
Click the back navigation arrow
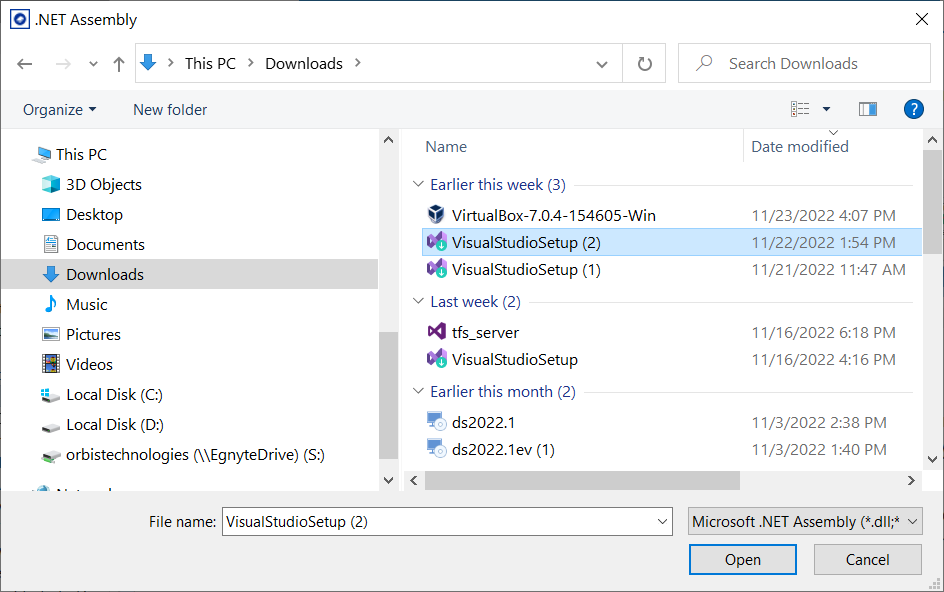coord(25,63)
